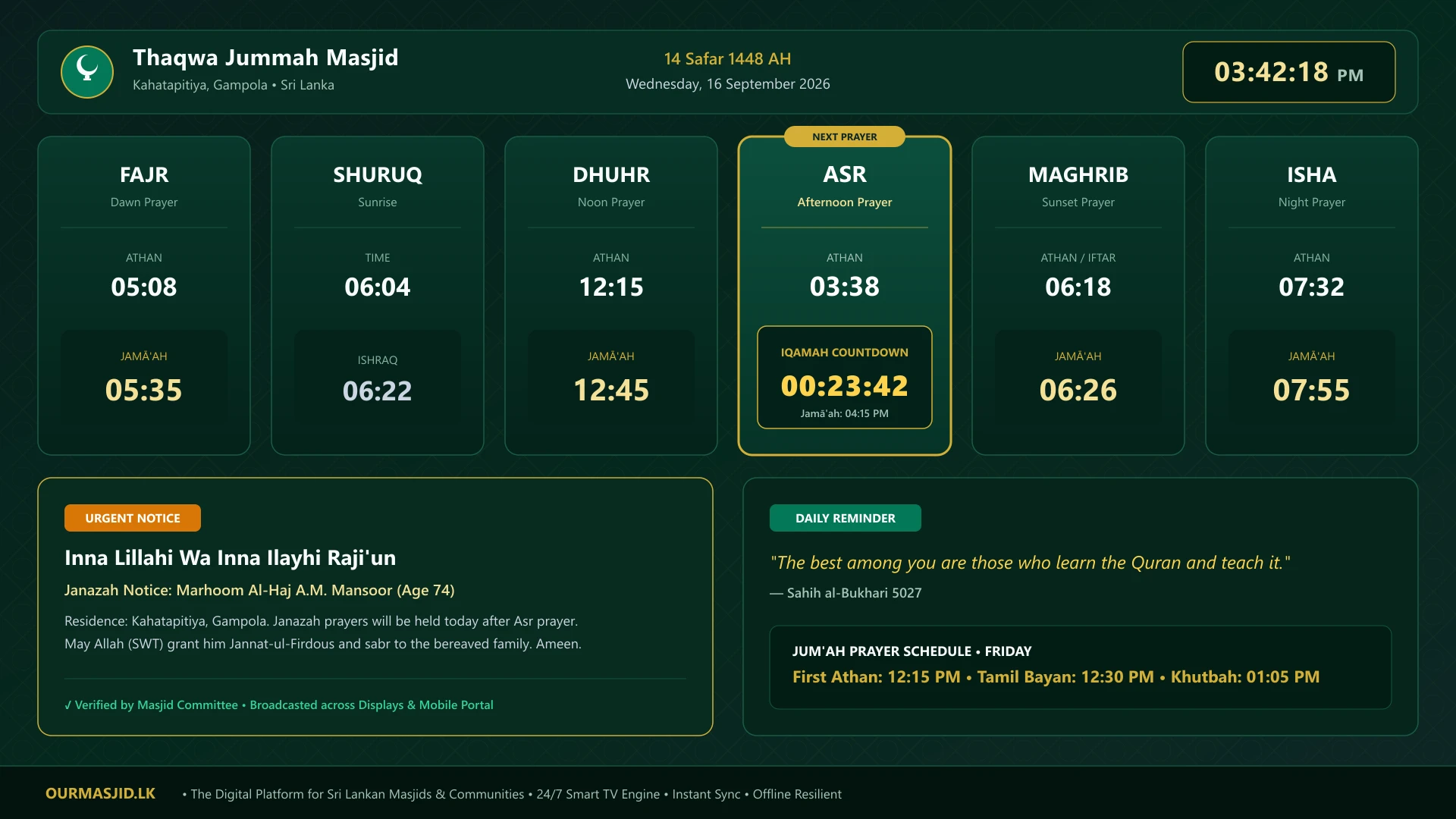Image resolution: width=1456 pixels, height=819 pixels.
Task: Click Maghrib Jama'ah time 06:26
Action: 1078,390
